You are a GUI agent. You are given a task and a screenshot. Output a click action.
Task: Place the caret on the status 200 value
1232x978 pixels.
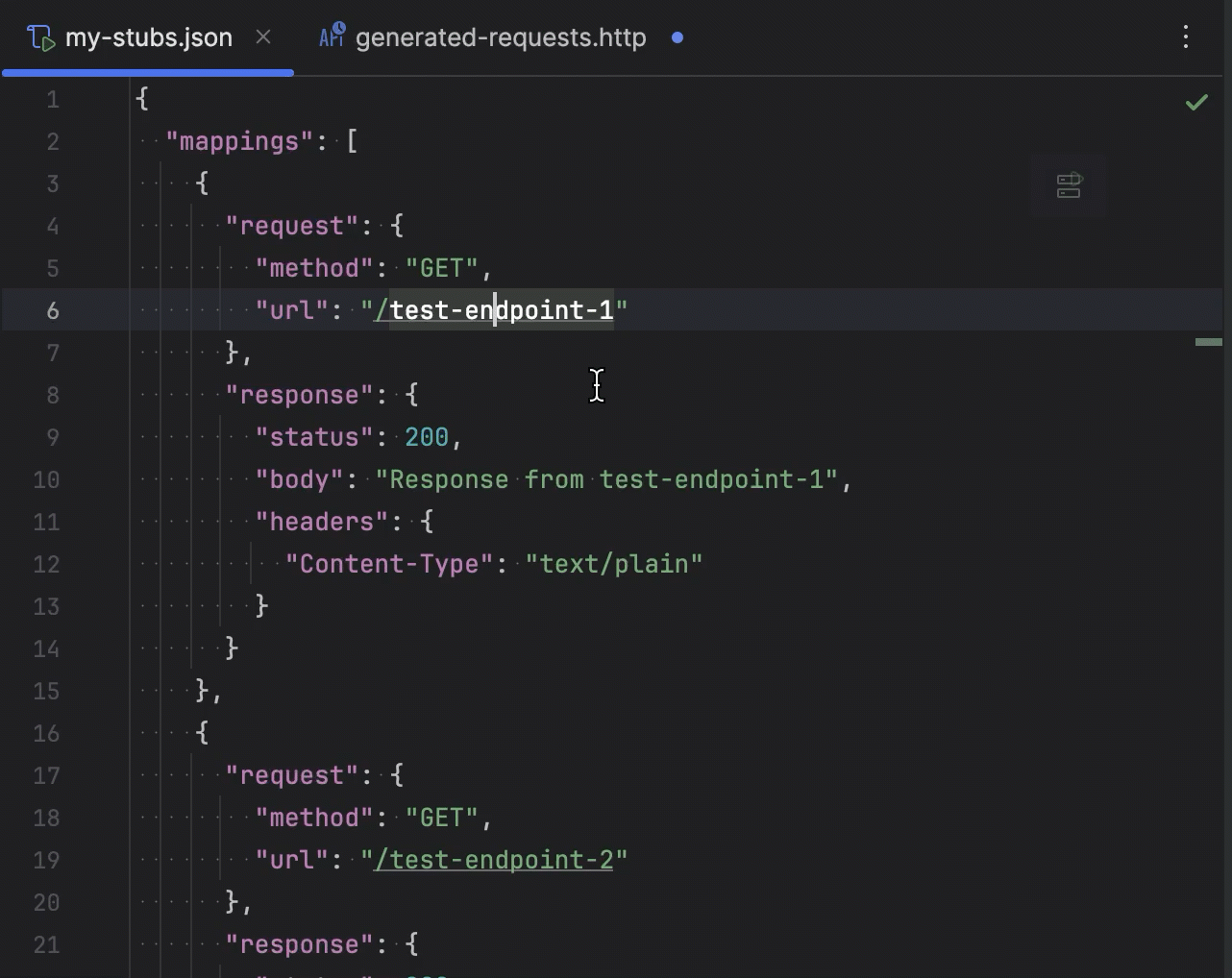click(426, 436)
